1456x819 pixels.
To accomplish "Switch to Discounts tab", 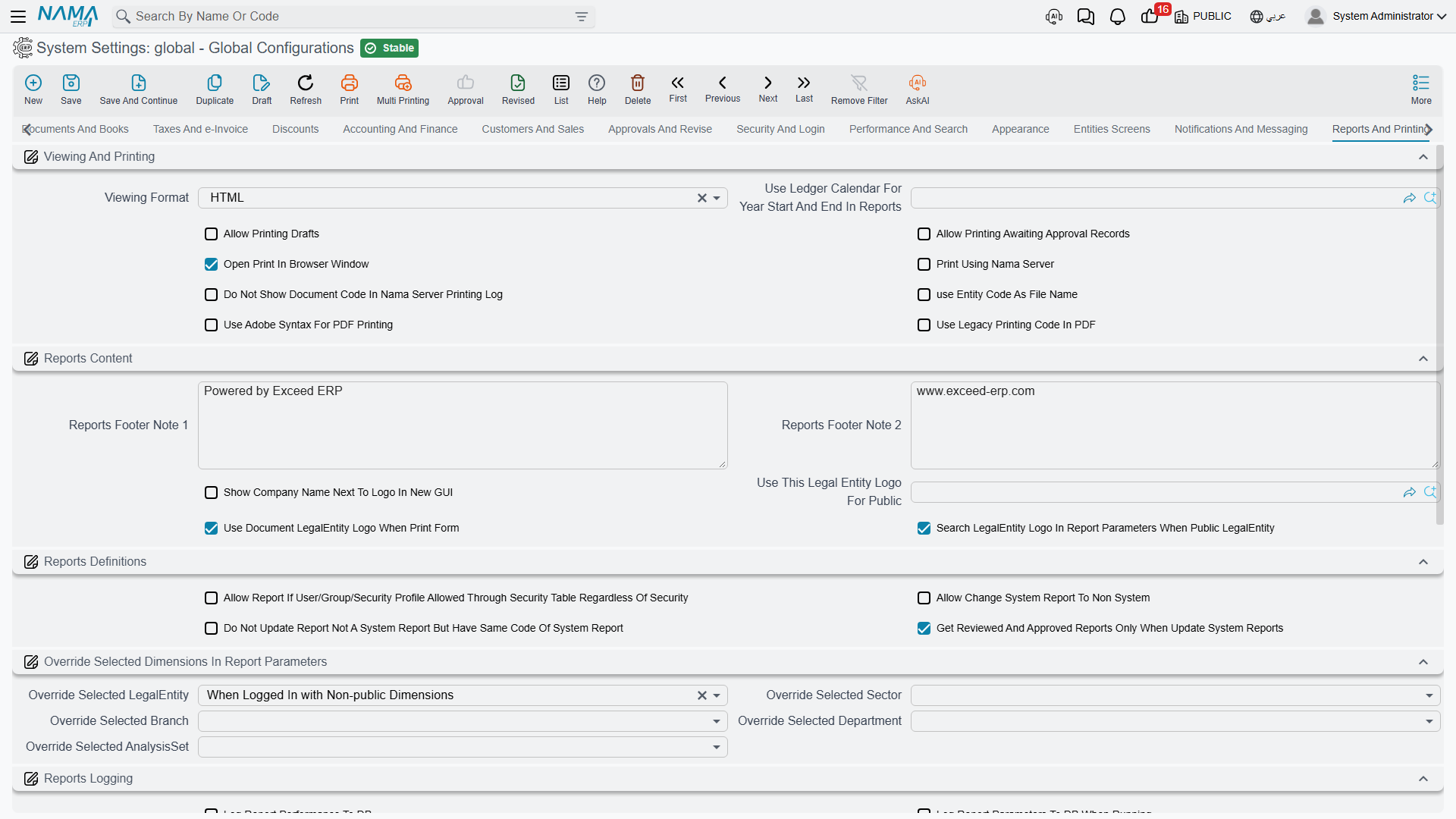I will 295,129.
